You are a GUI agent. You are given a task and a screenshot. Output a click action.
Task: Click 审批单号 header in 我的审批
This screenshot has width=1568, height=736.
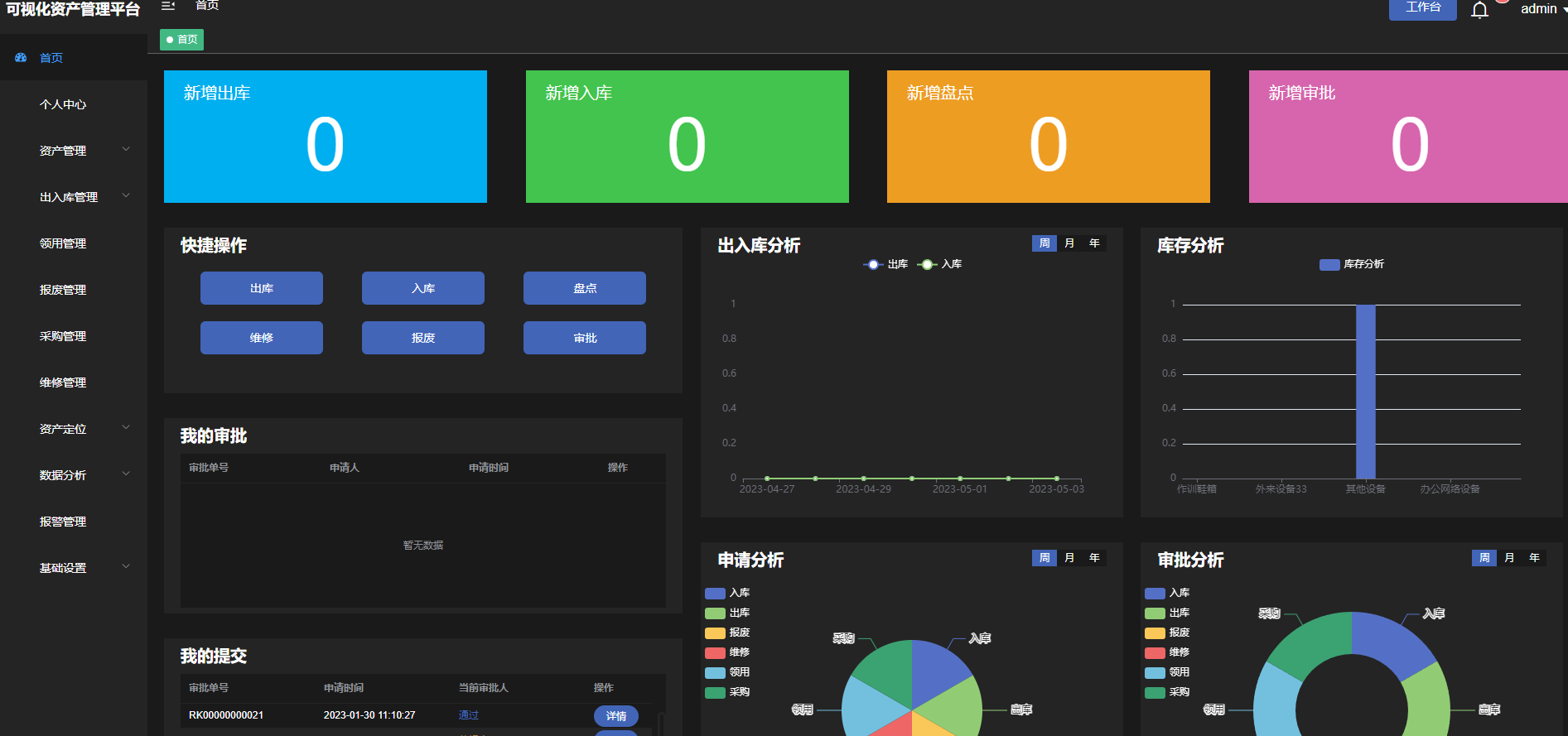[x=209, y=468]
